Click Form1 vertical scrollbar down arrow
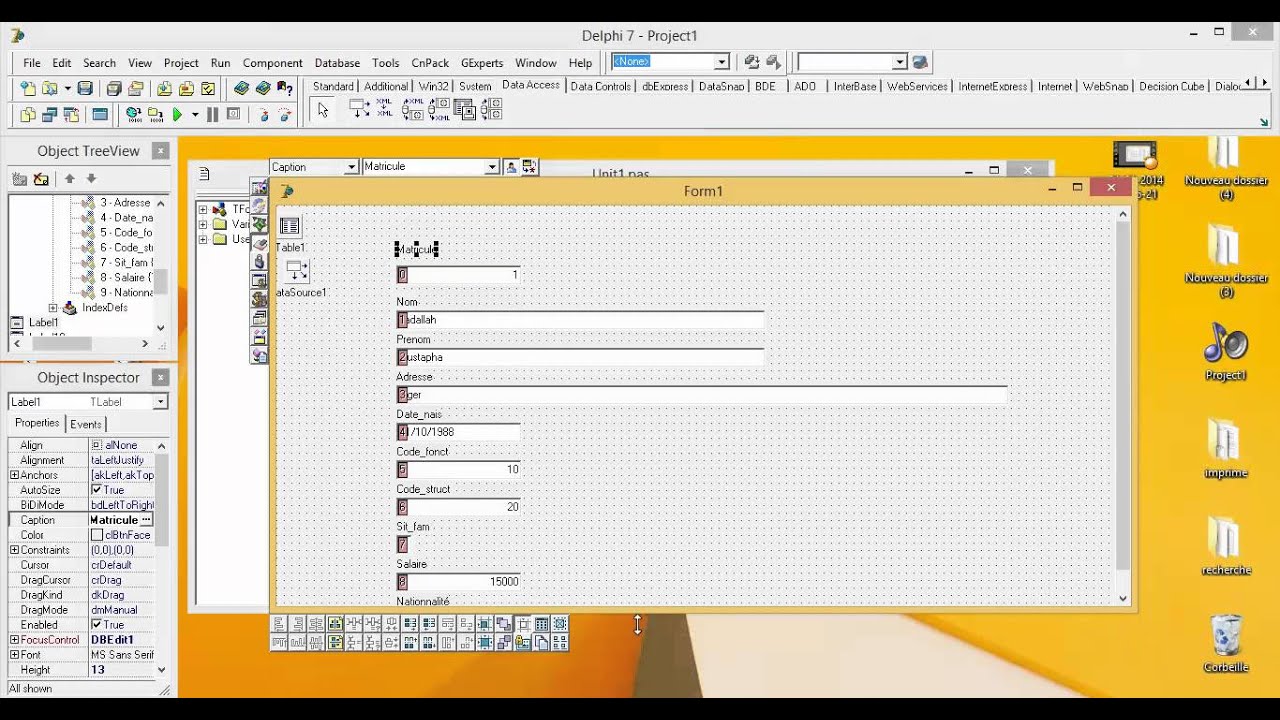 point(1123,598)
